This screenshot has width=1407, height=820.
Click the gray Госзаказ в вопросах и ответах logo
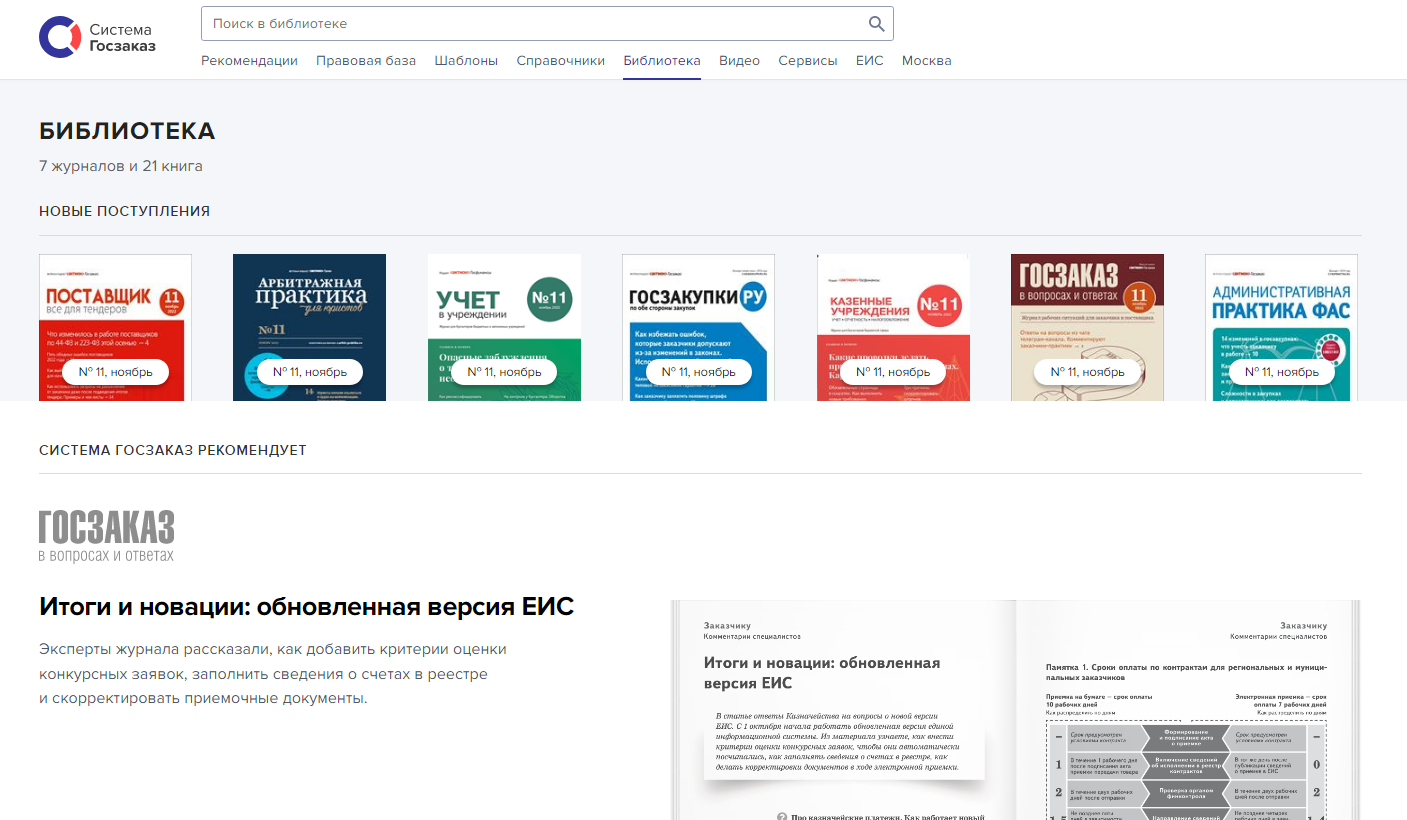click(x=106, y=536)
